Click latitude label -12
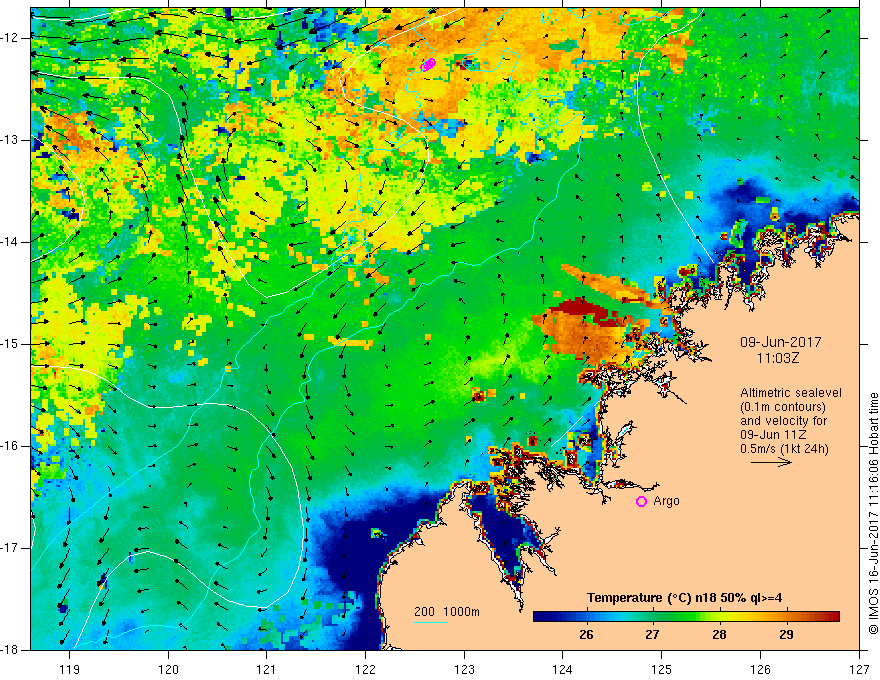 click(x=10, y=38)
